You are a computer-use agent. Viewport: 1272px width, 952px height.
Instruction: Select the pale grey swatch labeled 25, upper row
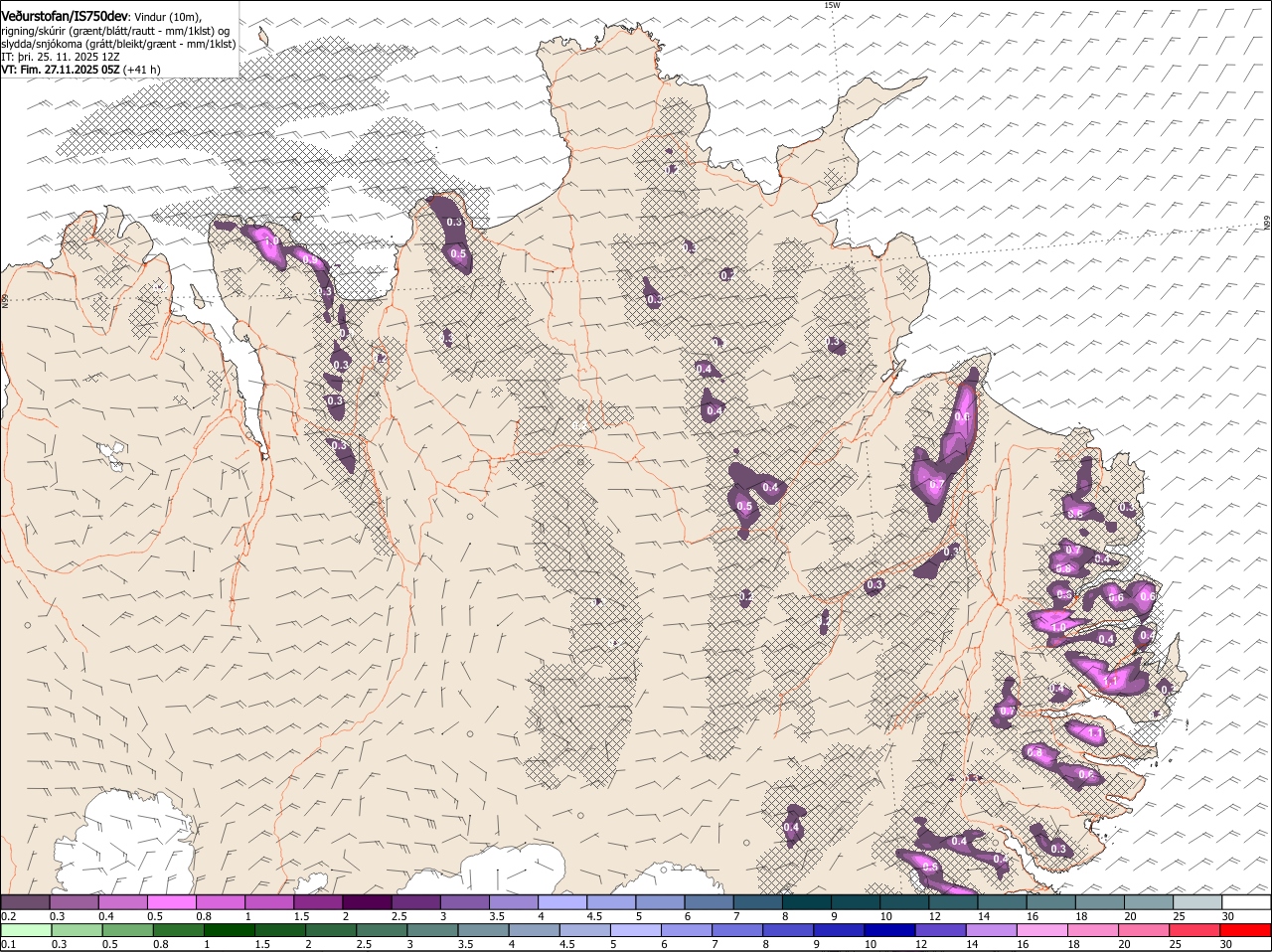(1198, 902)
